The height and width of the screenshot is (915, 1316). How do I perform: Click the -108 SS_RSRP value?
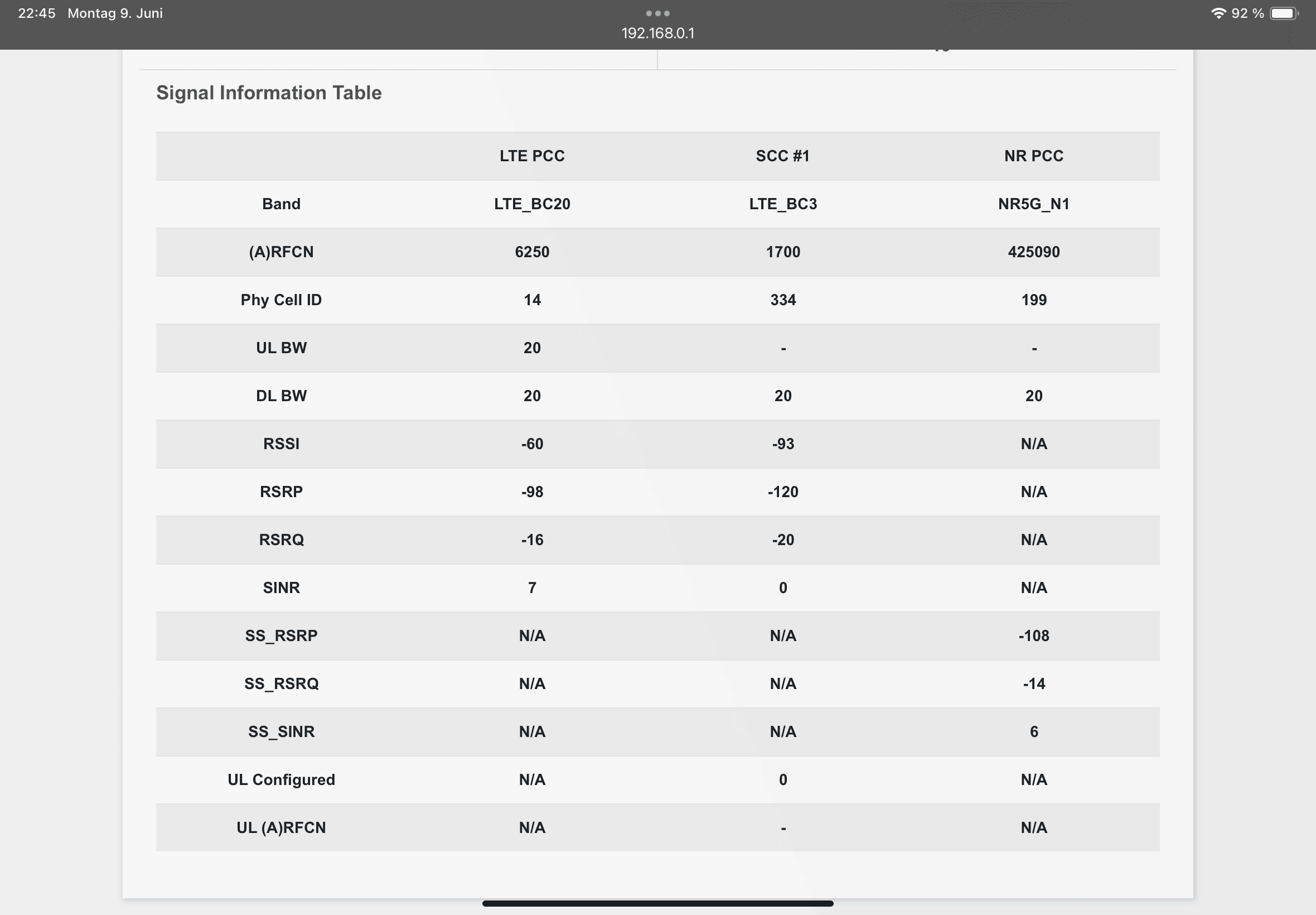point(1033,636)
